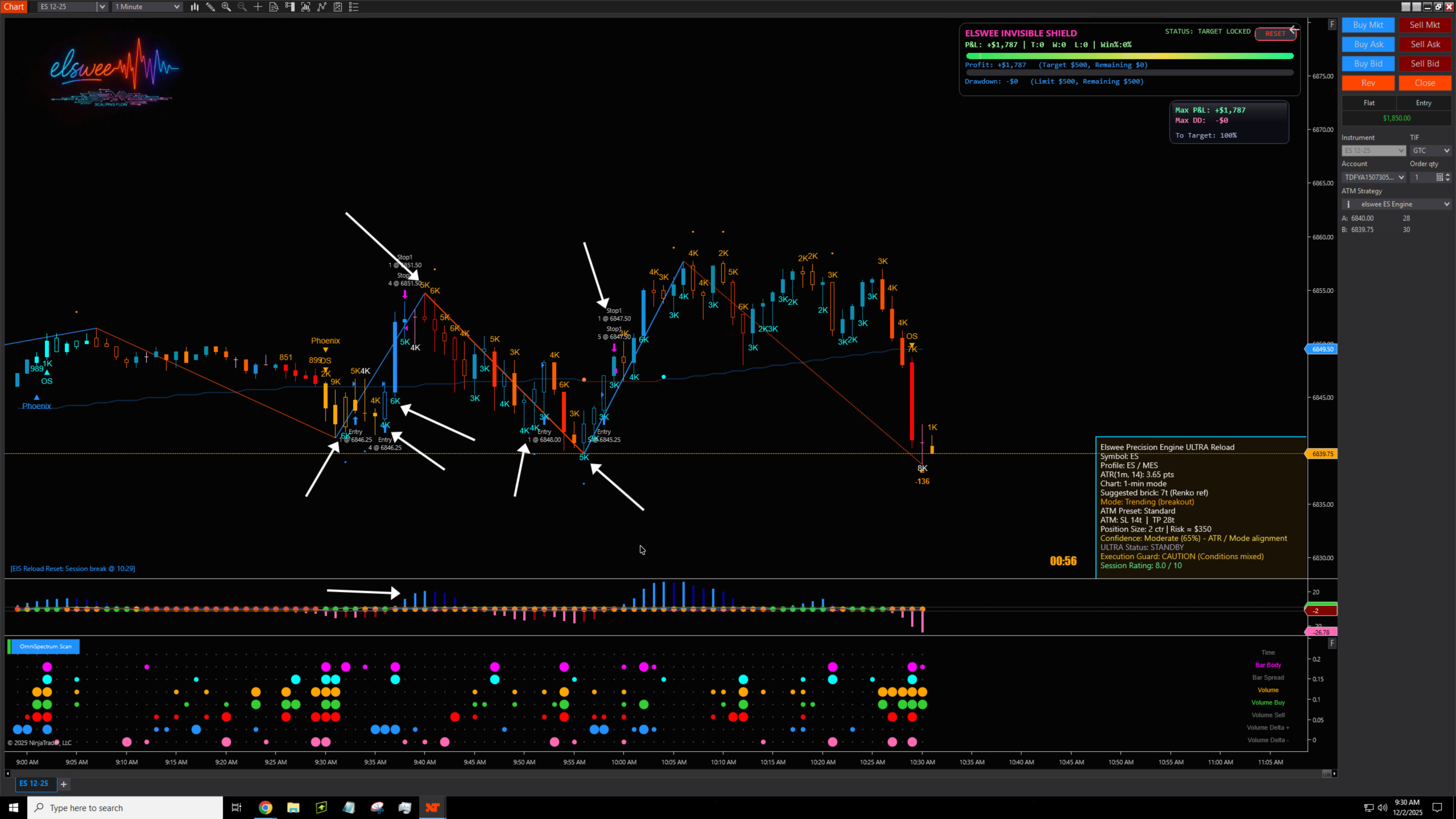Viewport: 1456px width, 819px height.
Task: Click the zoom in magnifier icon
Action: pyautogui.click(x=226, y=7)
